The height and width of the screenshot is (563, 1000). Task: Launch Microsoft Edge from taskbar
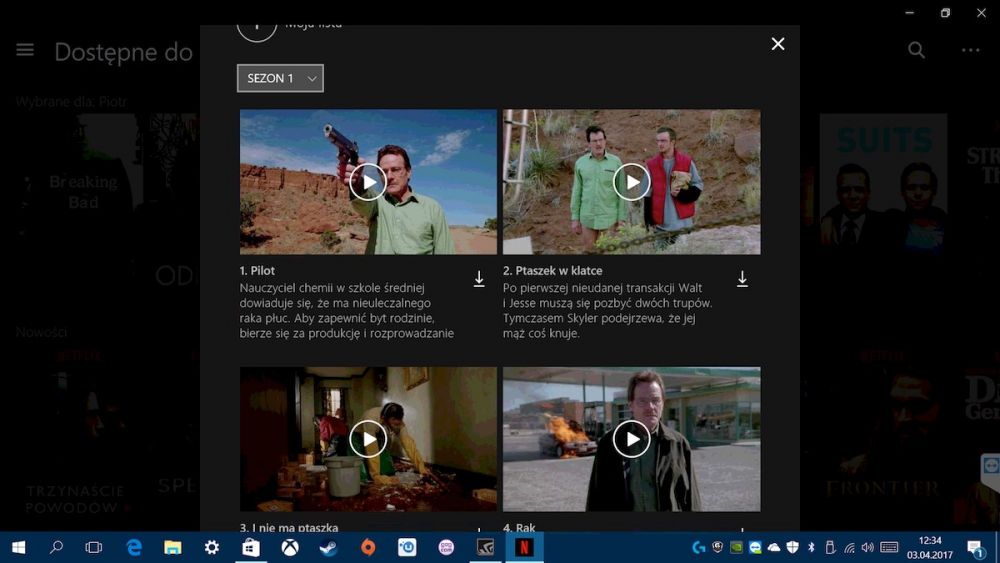click(134, 547)
